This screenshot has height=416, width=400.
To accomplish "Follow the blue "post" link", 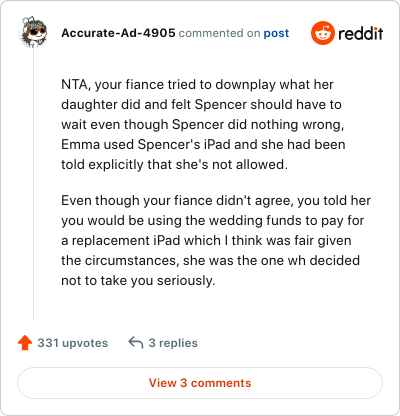I will click(276, 33).
